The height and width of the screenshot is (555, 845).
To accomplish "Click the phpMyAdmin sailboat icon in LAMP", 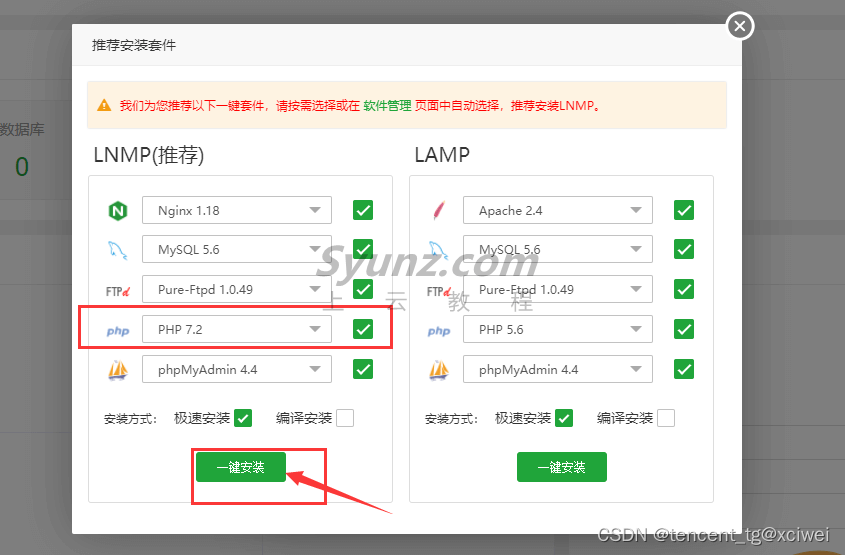I will point(439,370).
